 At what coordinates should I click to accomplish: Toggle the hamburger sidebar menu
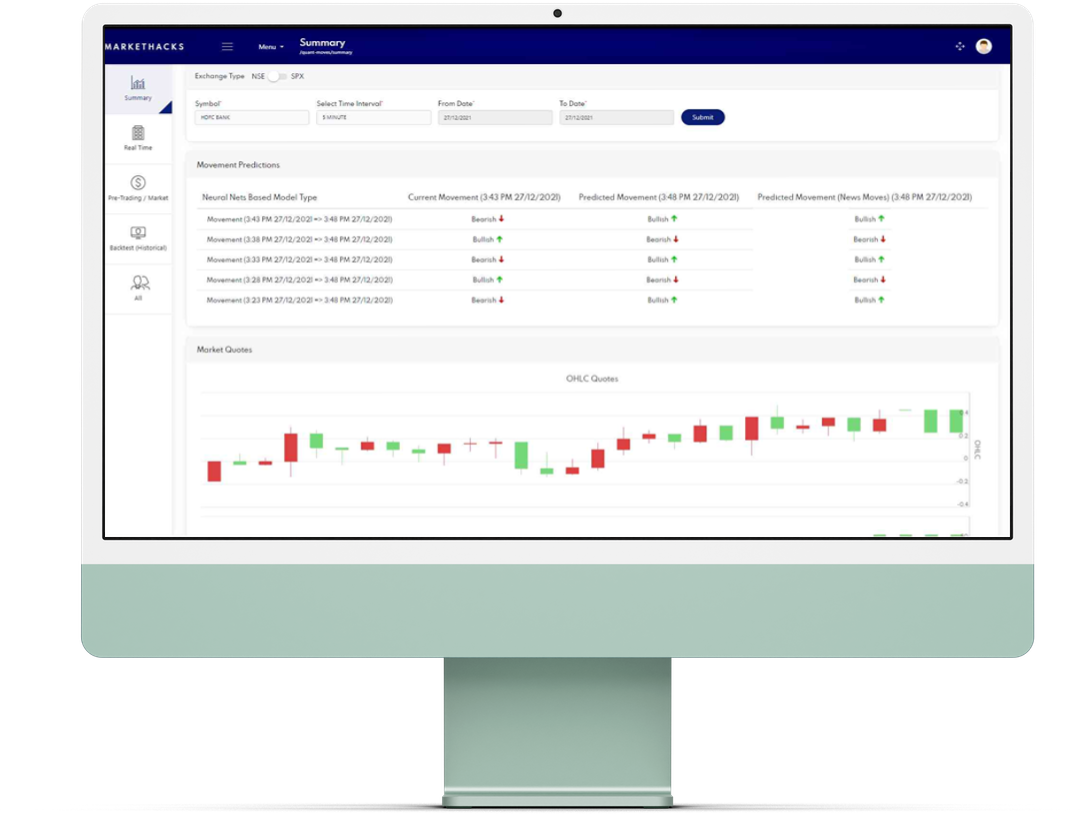point(227,47)
